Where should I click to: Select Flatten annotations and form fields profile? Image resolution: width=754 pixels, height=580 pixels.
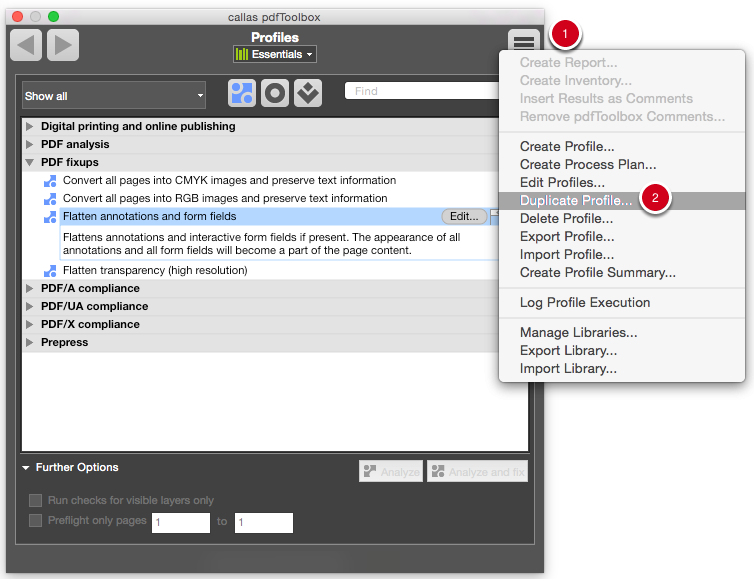pos(150,216)
